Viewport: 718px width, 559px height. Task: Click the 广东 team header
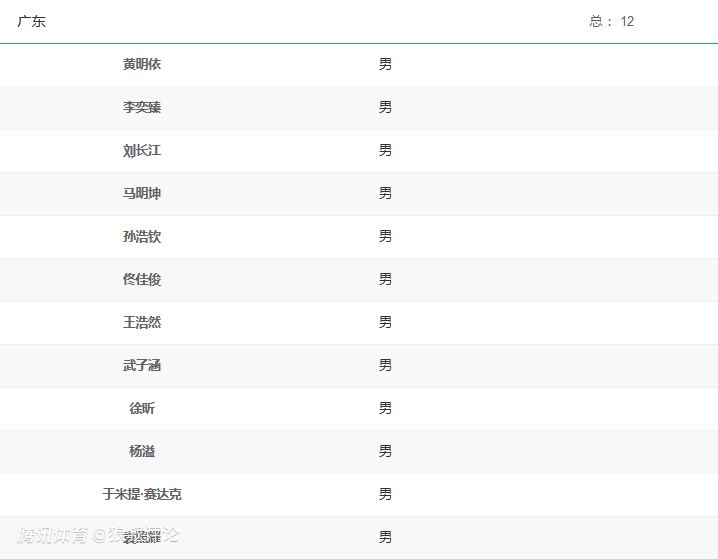coord(32,21)
